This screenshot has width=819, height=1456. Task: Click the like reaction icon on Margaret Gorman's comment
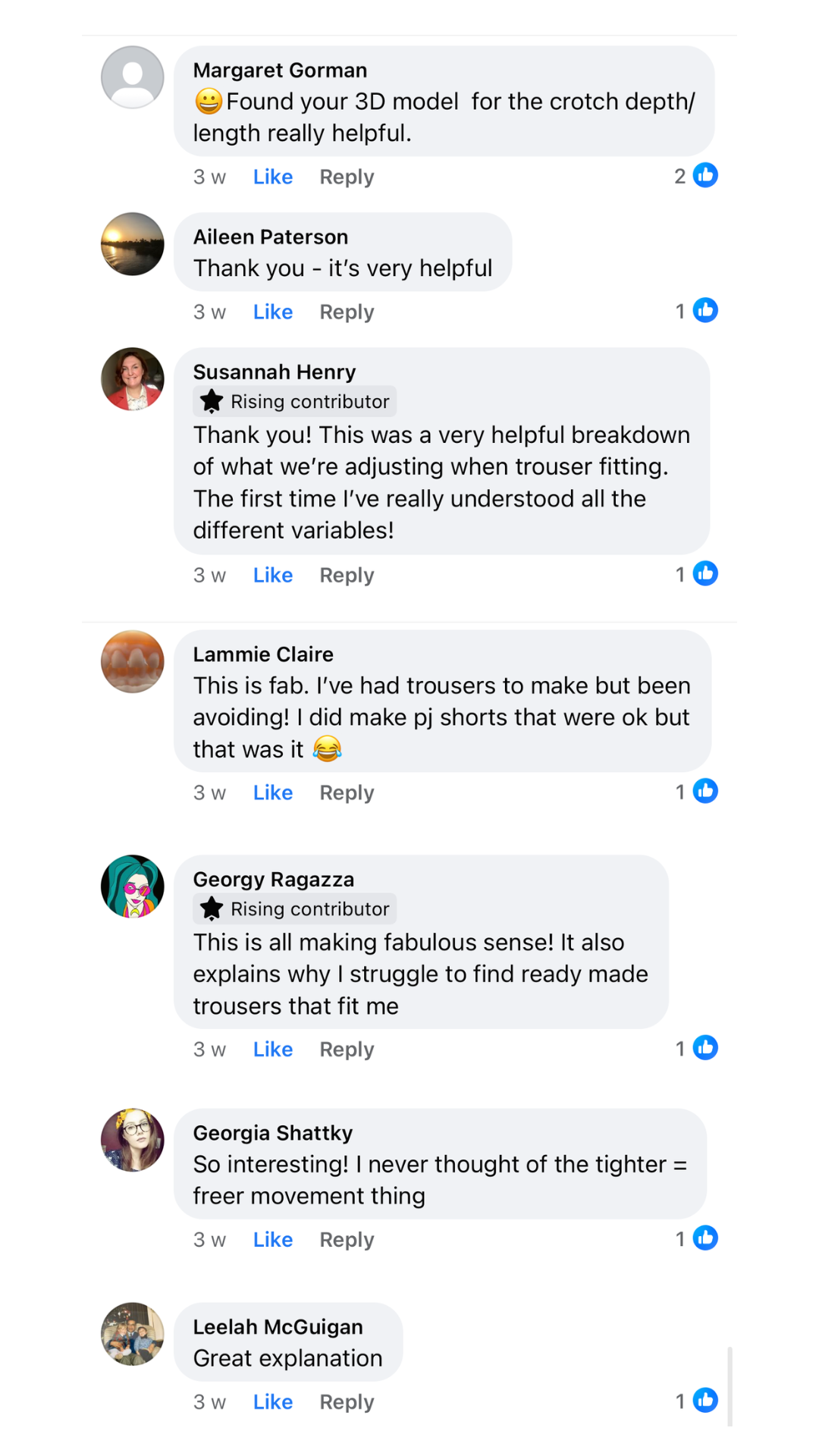pos(705,175)
